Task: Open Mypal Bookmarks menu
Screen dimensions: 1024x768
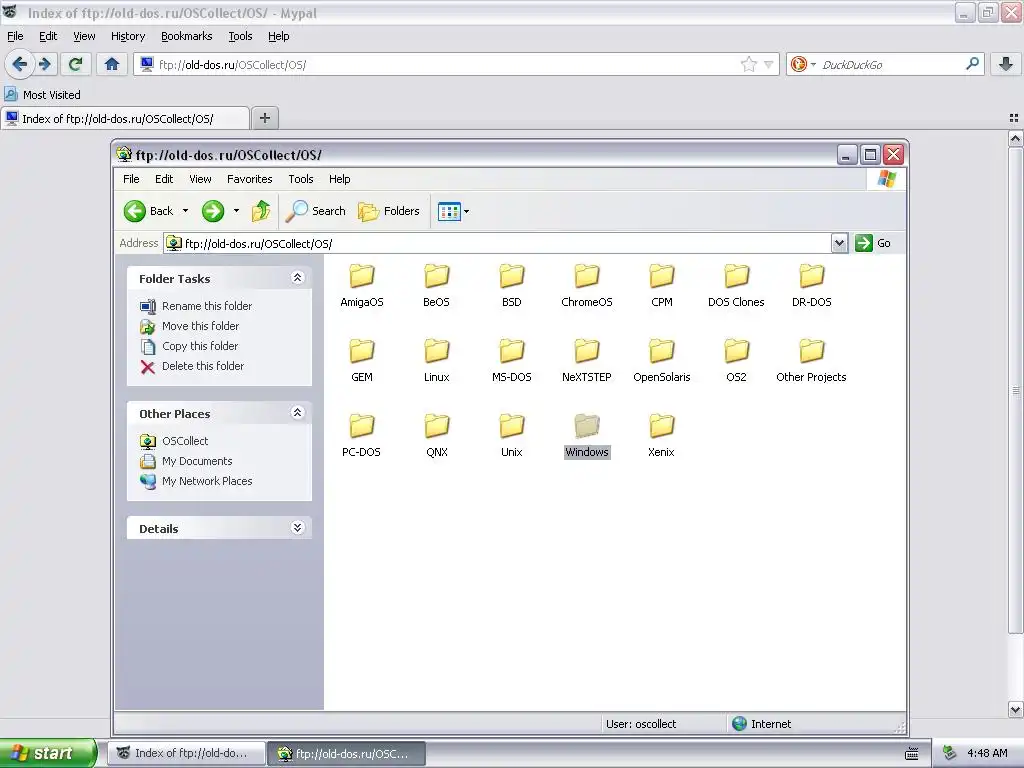Action: point(187,37)
